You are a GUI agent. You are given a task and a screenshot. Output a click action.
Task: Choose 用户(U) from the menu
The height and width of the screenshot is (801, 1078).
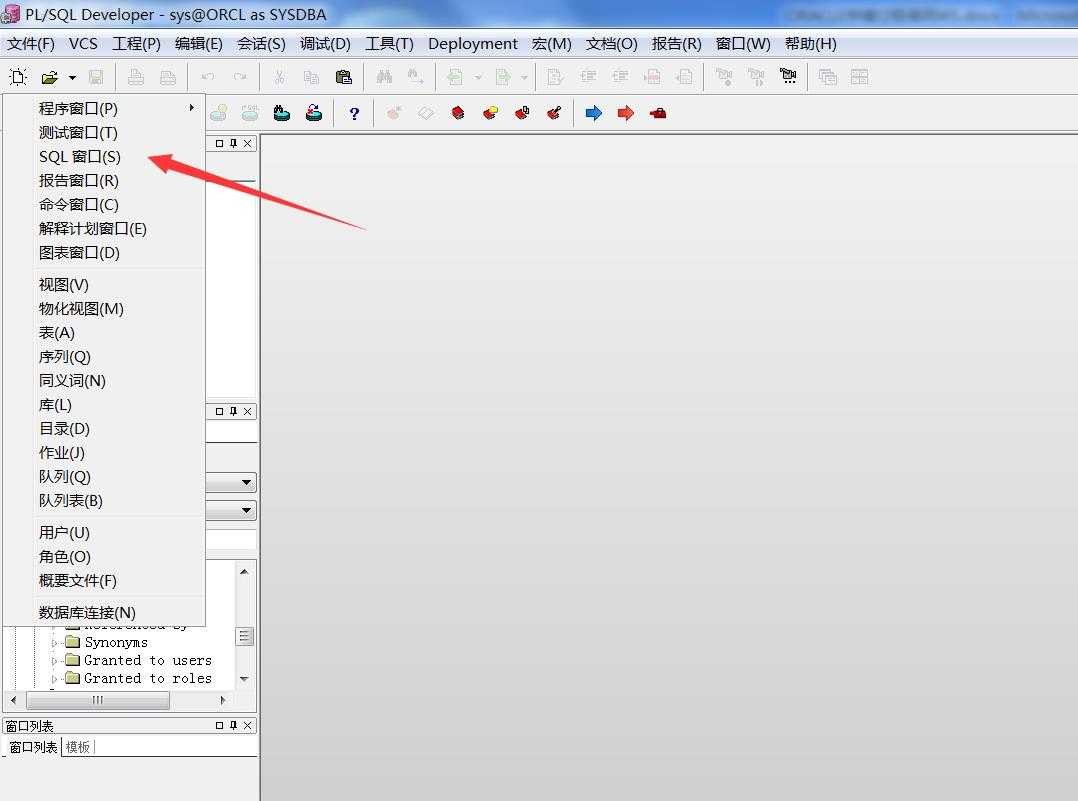(104, 533)
